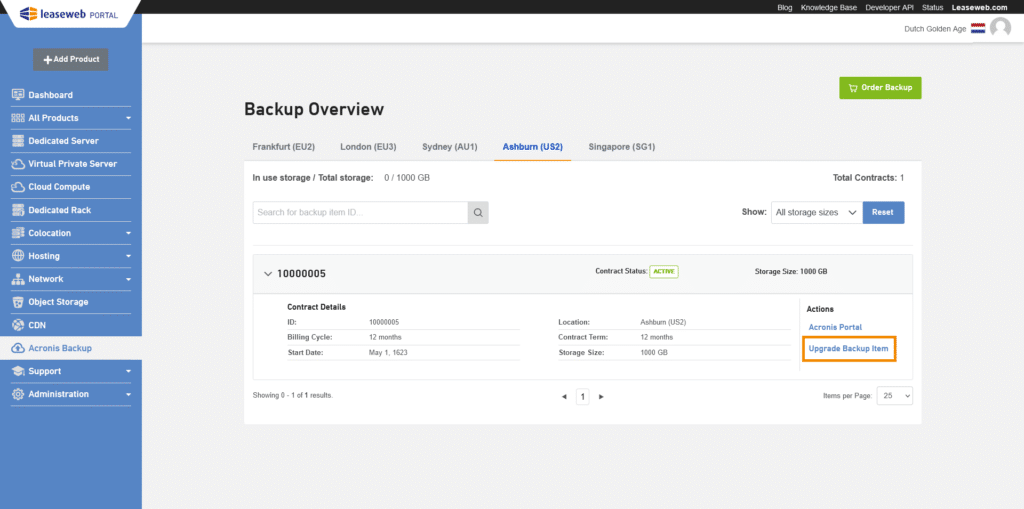Click the Total Contracts: 1 text
The height and width of the screenshot is (509, 1024).
pyautogui.click(x=869, y=178)
